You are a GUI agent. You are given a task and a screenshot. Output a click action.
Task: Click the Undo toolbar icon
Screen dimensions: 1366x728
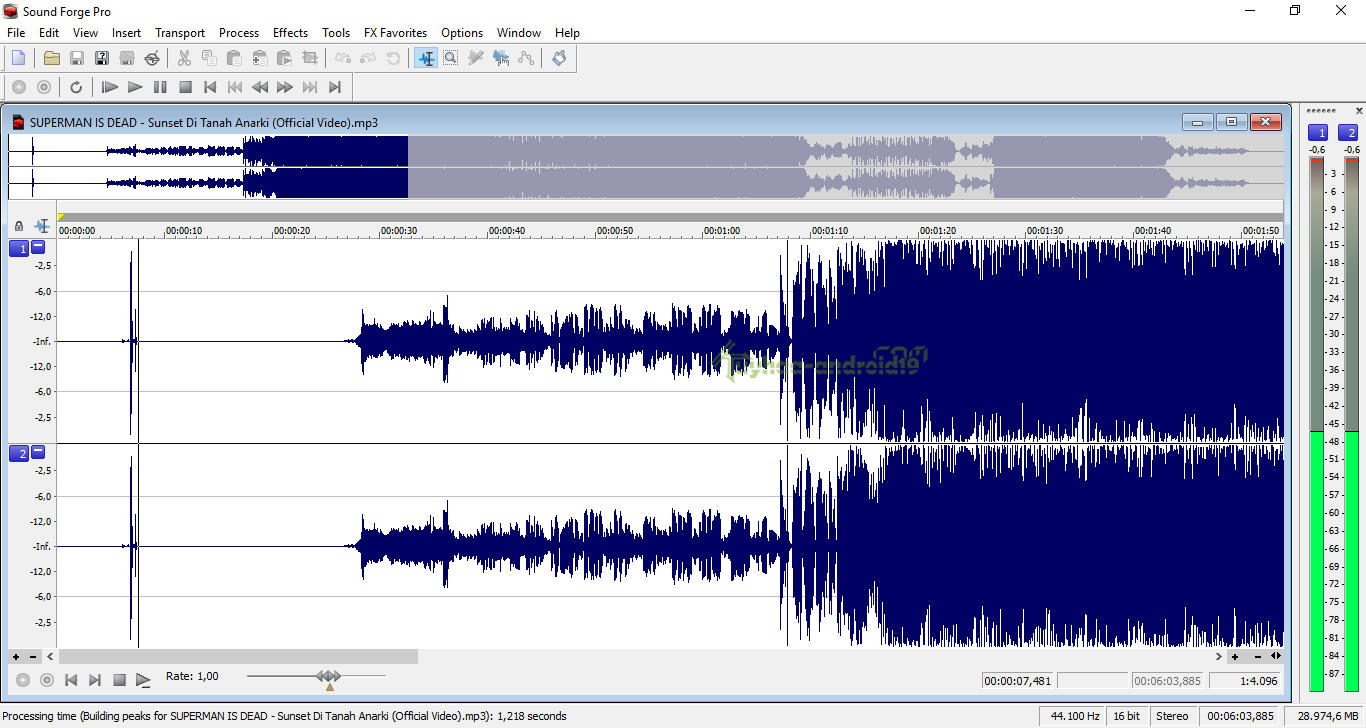tap(343, 58)
